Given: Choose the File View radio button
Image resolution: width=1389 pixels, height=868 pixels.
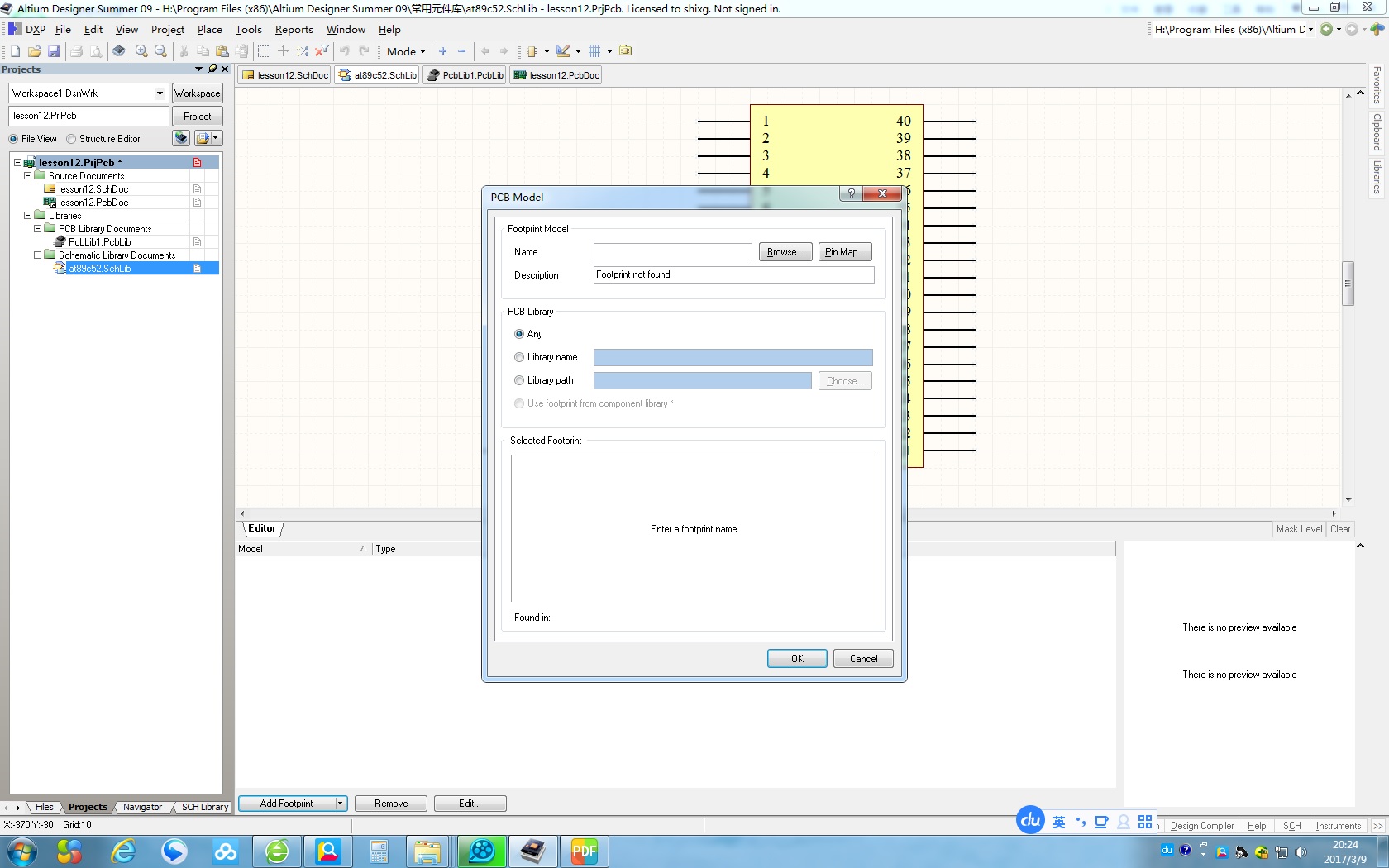Looking at the screenshot, I should pyautogui.click(x=13, y=139).
